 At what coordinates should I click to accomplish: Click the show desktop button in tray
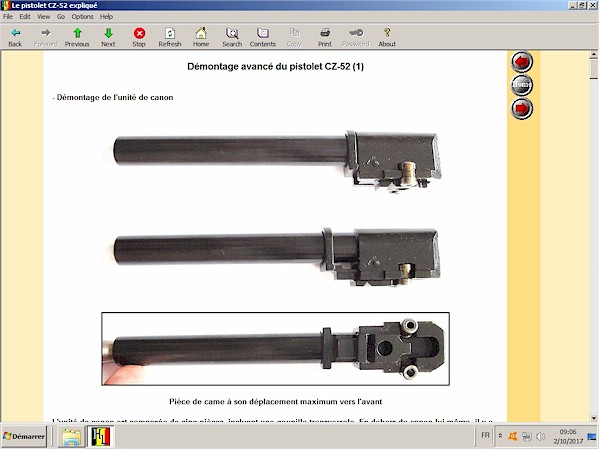click(592, 437)
